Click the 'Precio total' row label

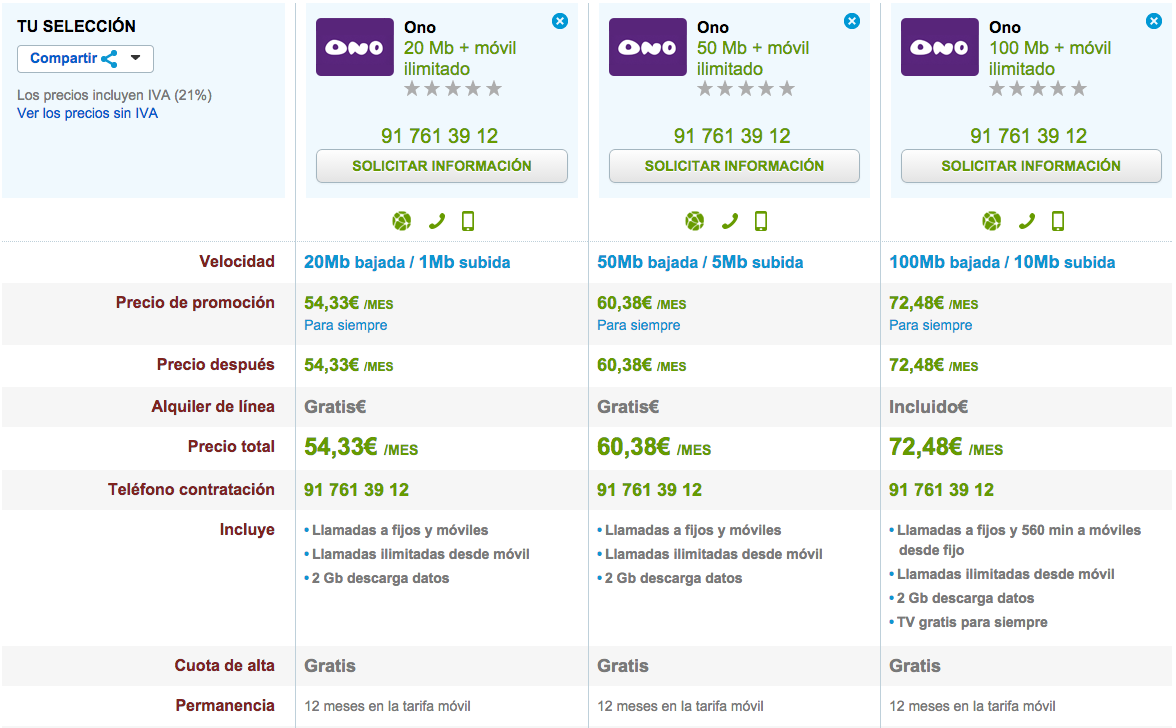pos(231,447)
